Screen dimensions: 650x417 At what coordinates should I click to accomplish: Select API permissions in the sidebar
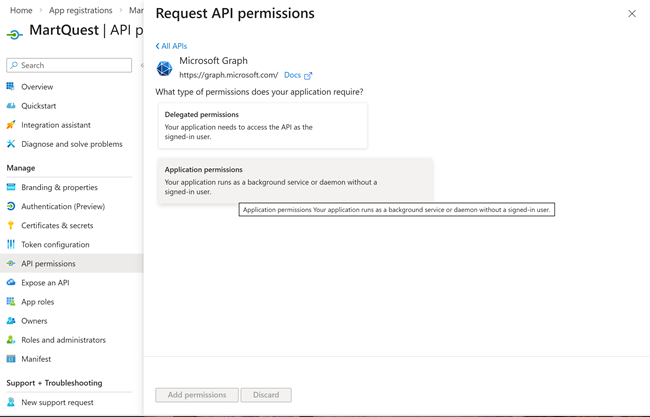(71, 263)
